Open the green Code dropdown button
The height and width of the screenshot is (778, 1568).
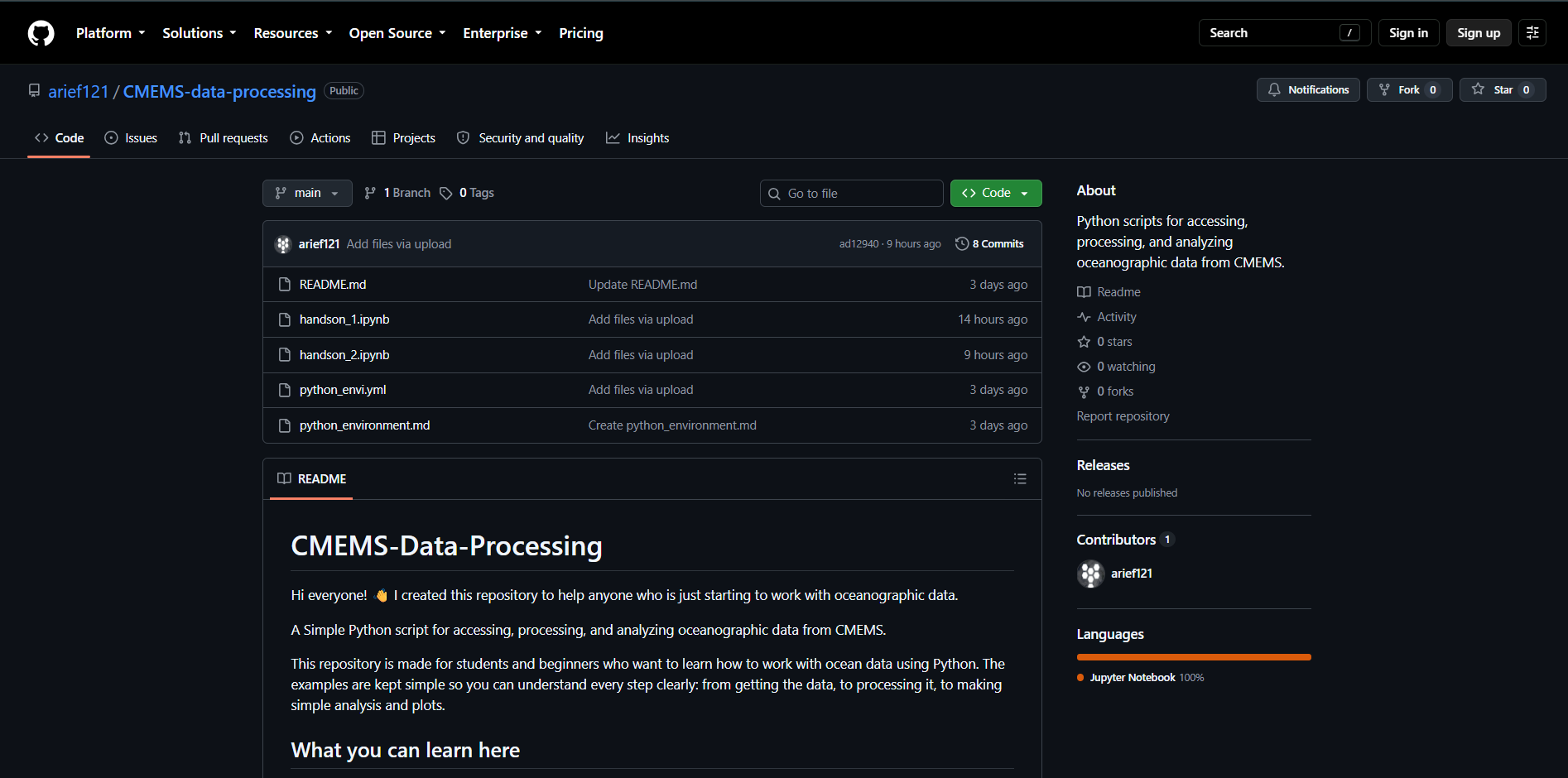(996, 193)
